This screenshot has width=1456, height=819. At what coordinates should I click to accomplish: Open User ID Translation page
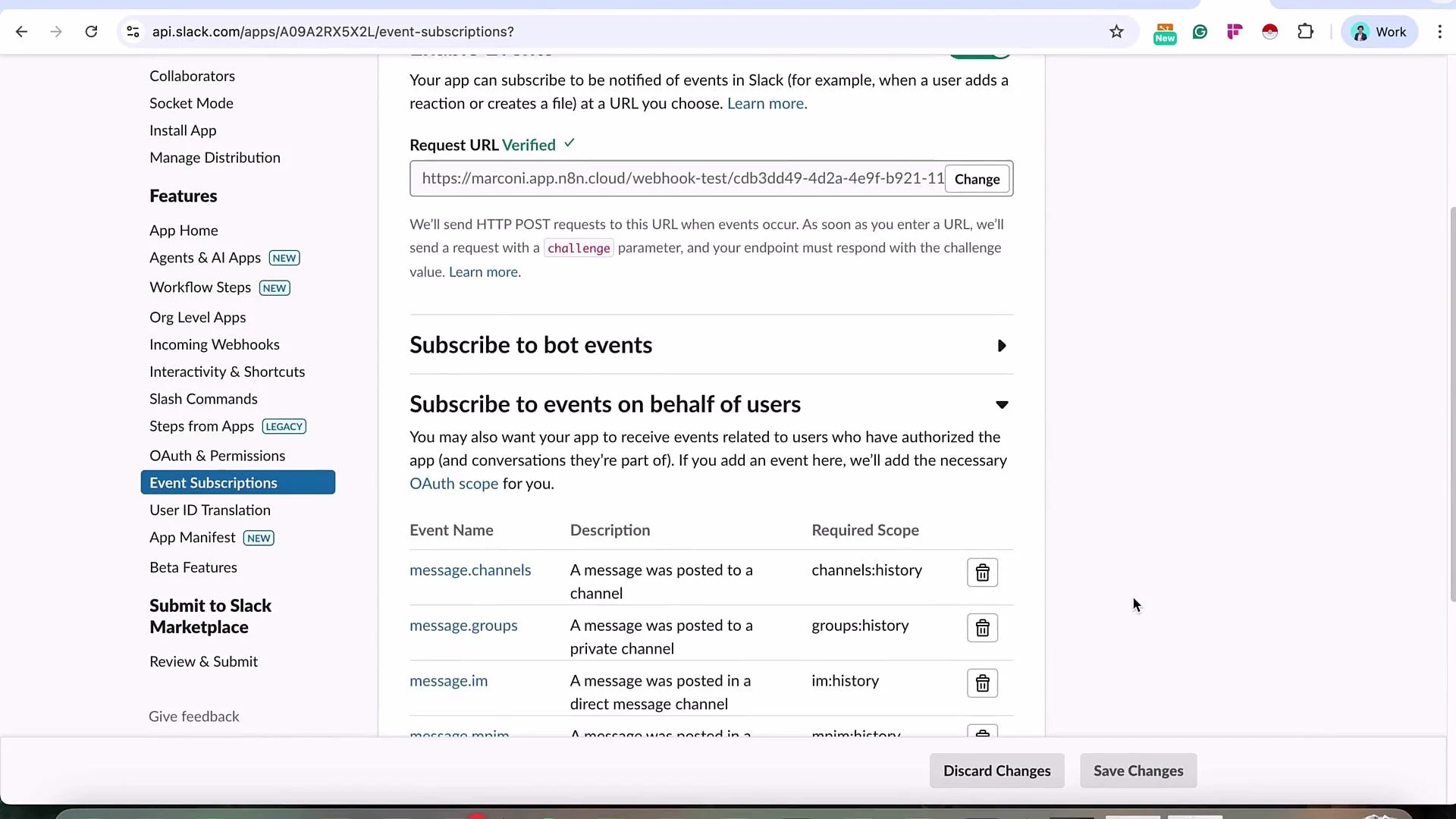(209, 510)
